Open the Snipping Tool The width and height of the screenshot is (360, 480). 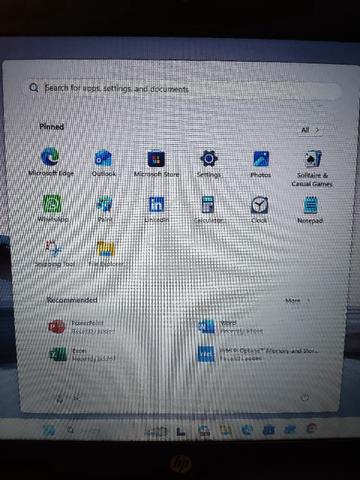click(x=55, y=253)
